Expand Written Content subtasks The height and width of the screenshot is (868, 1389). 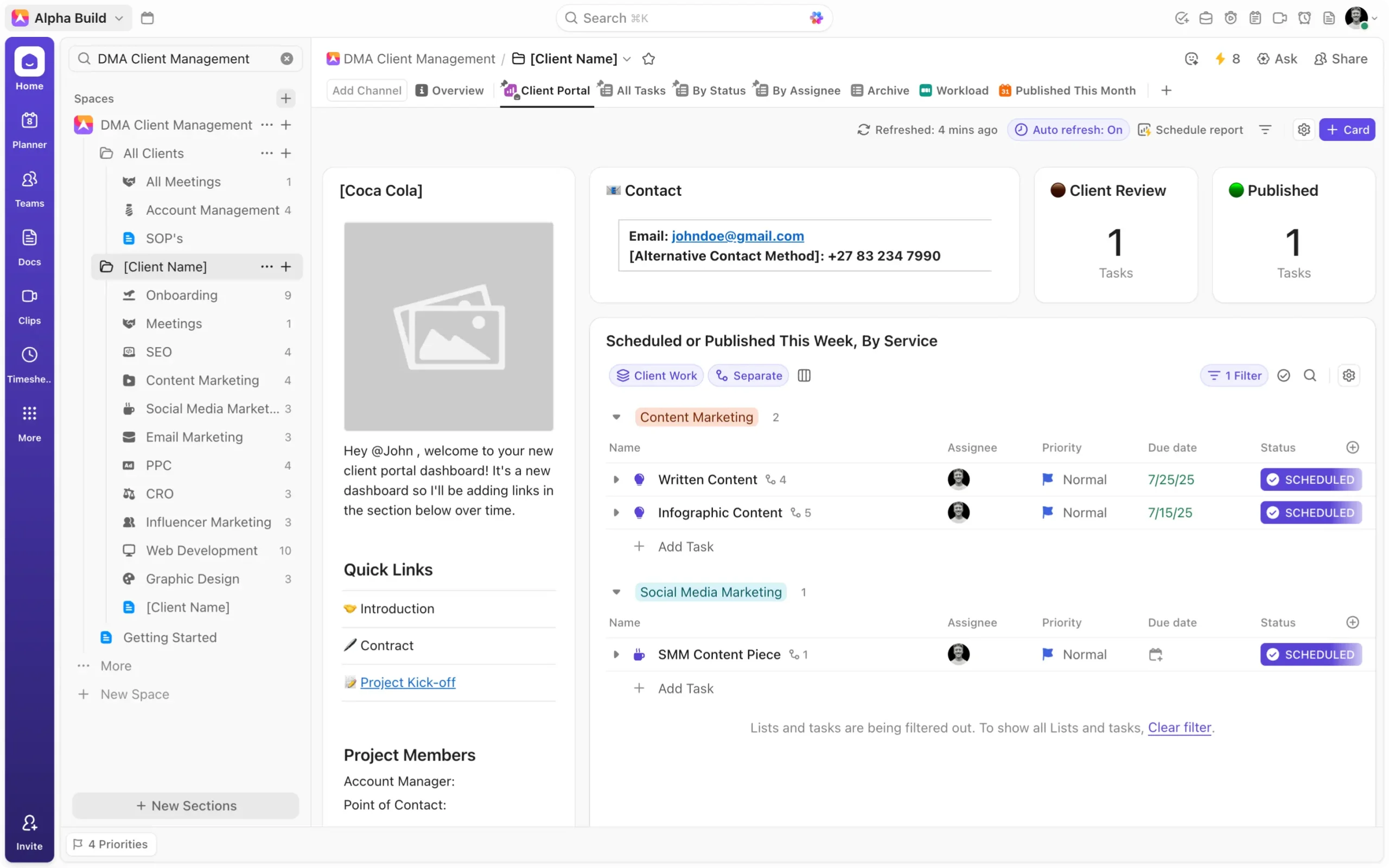[x=616, y=480]
